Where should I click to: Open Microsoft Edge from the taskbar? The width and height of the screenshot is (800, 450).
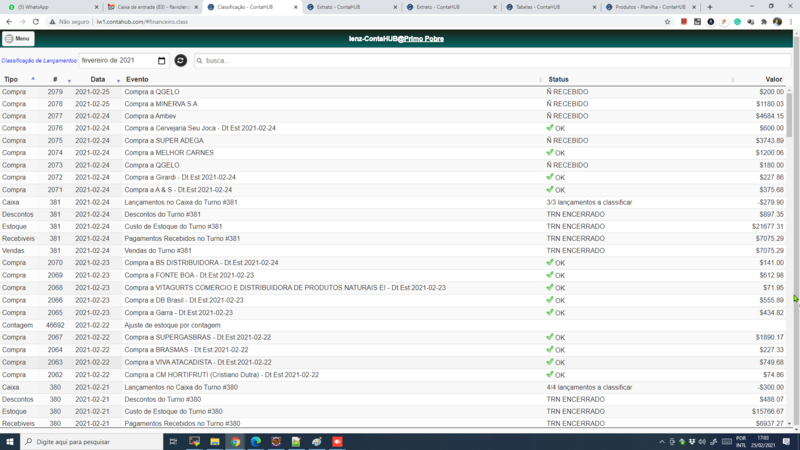[256, 442]
